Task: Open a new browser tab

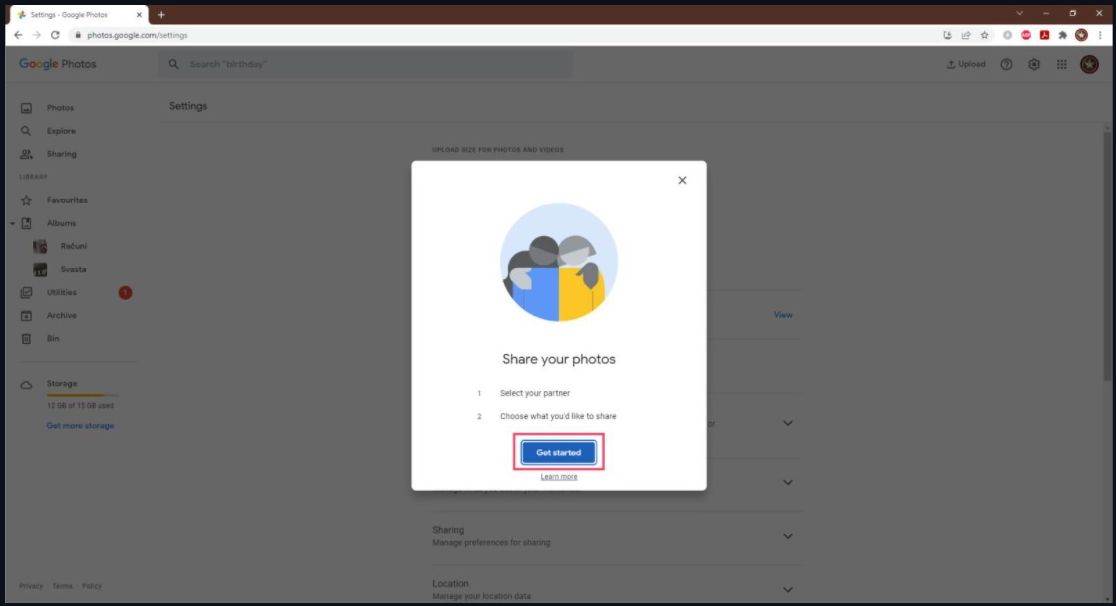Action: coord(161,14)
